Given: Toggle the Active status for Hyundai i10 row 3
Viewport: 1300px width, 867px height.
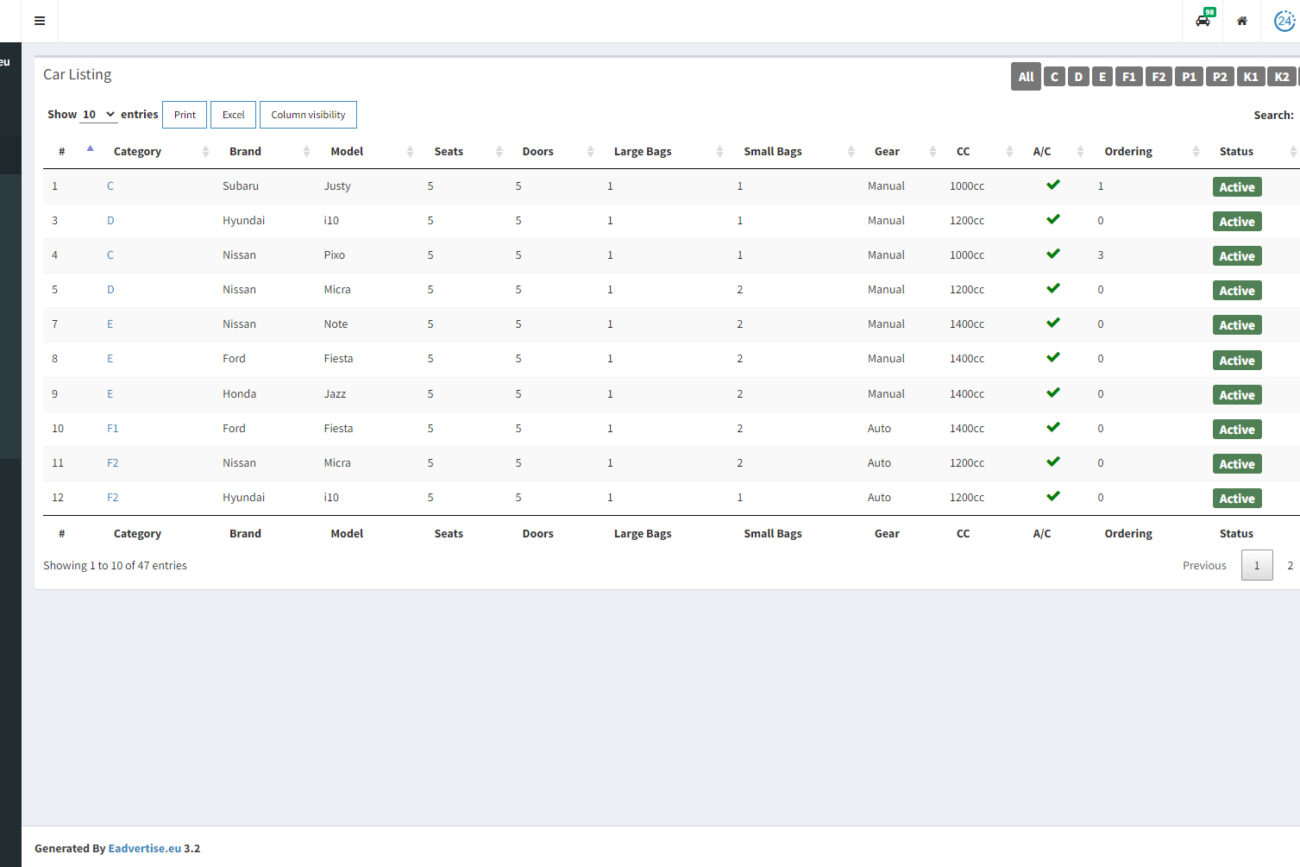Looking at the screenshot, I should click(1236, 222).
